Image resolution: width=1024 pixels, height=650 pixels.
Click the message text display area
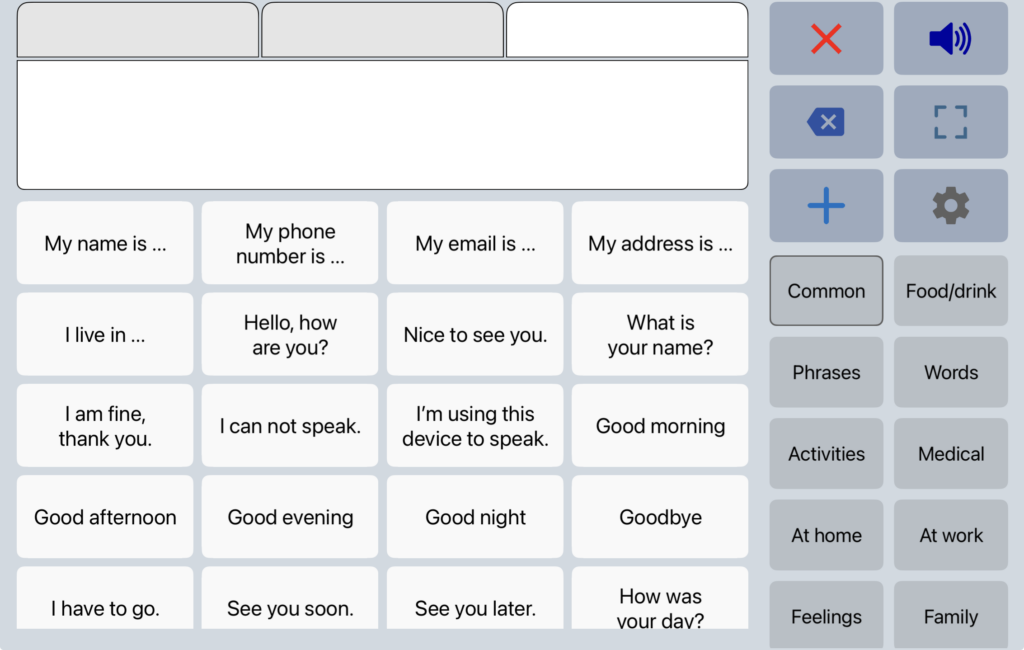(382, 124)
